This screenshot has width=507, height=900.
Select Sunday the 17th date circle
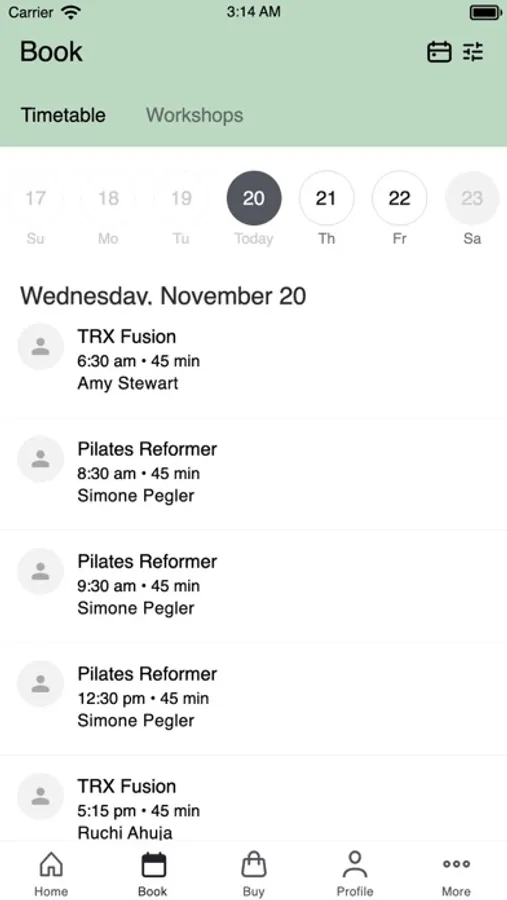(35, 198)
